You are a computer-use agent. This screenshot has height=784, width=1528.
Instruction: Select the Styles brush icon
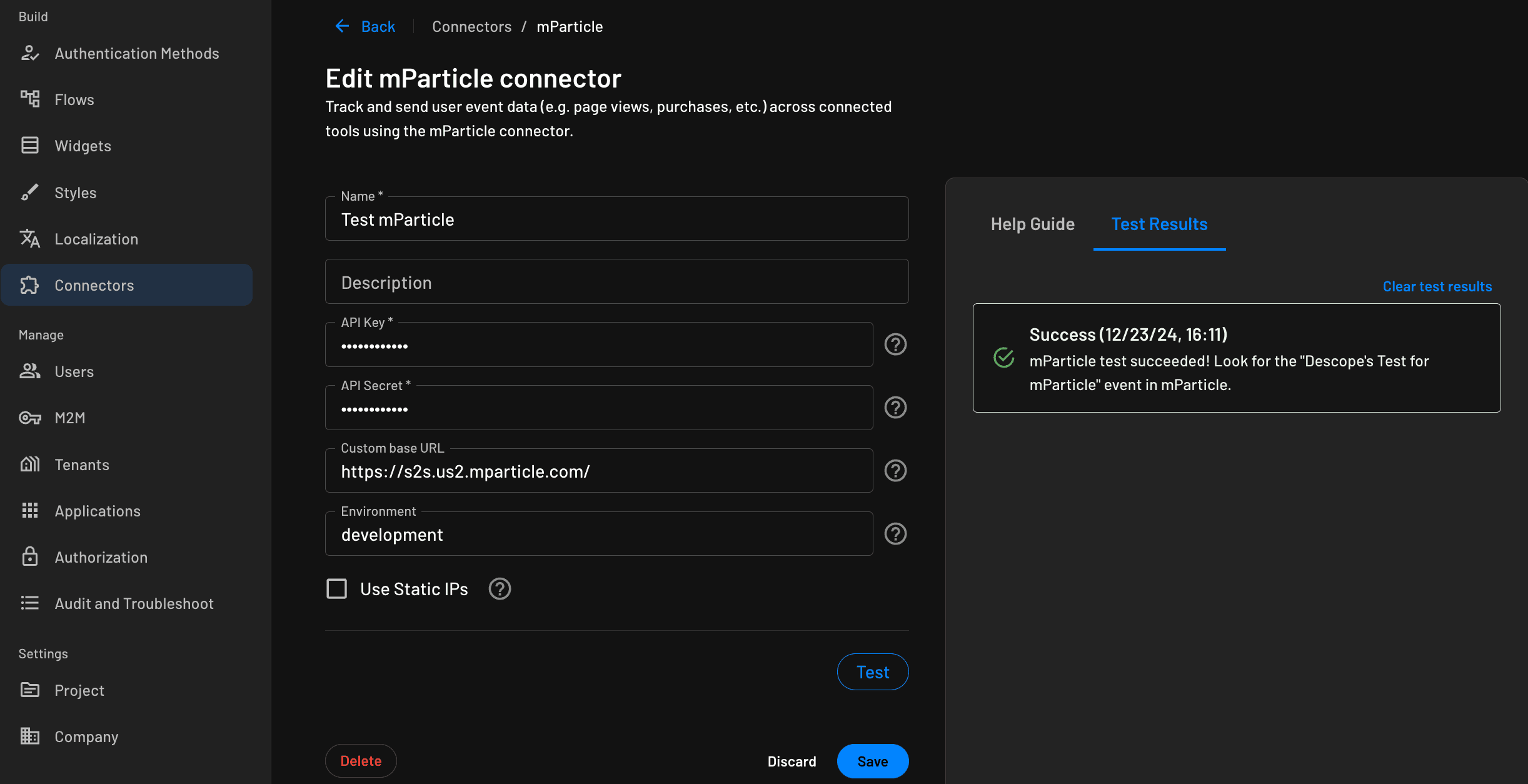30,192
